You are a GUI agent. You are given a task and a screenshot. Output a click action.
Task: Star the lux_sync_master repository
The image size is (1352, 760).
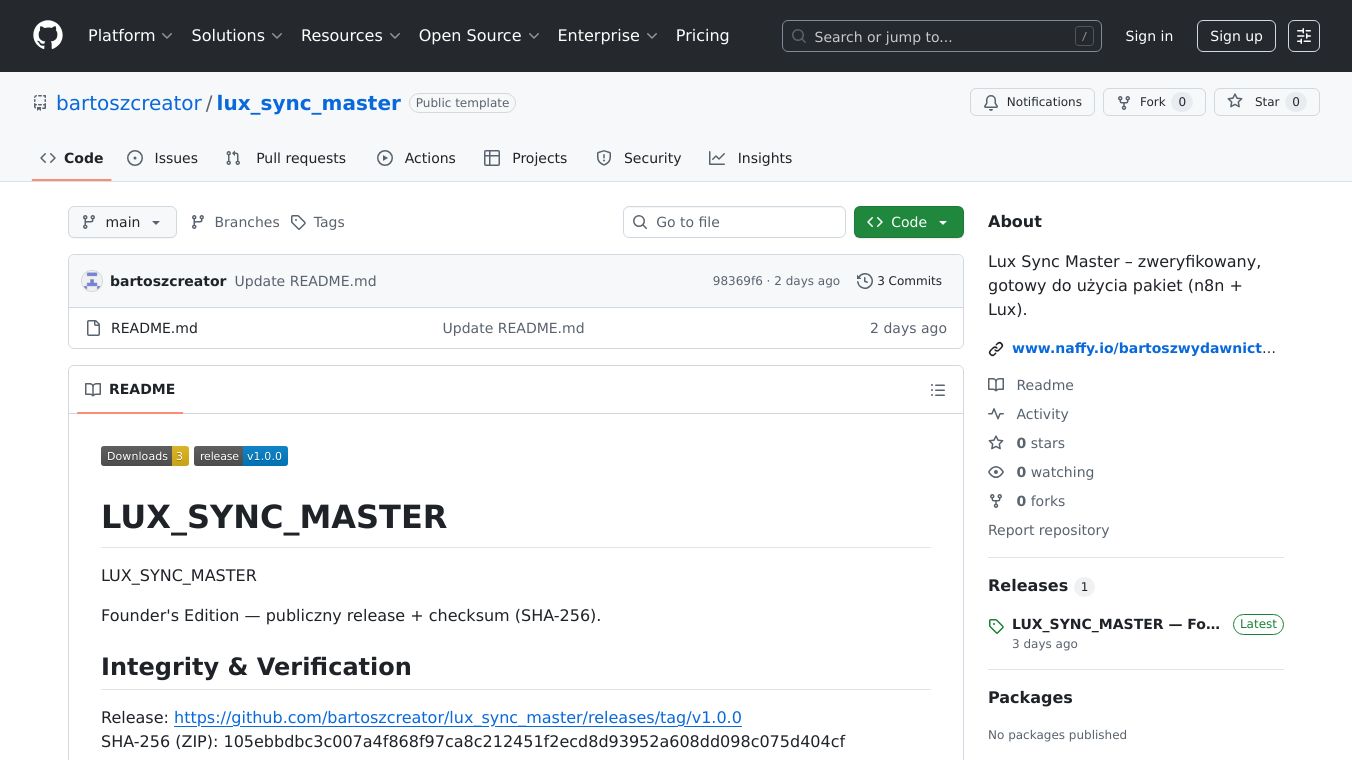(1266, 102)
